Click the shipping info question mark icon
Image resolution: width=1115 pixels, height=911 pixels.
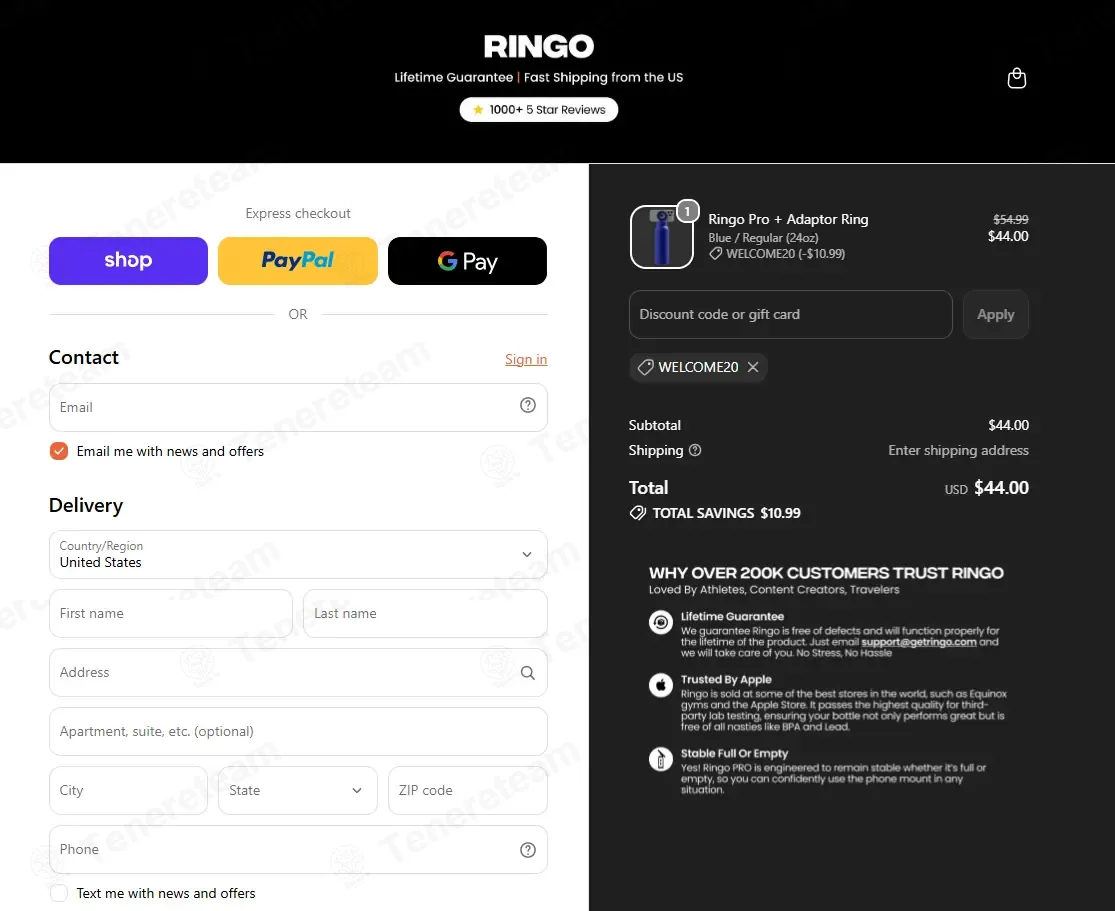tap(695, 450)
